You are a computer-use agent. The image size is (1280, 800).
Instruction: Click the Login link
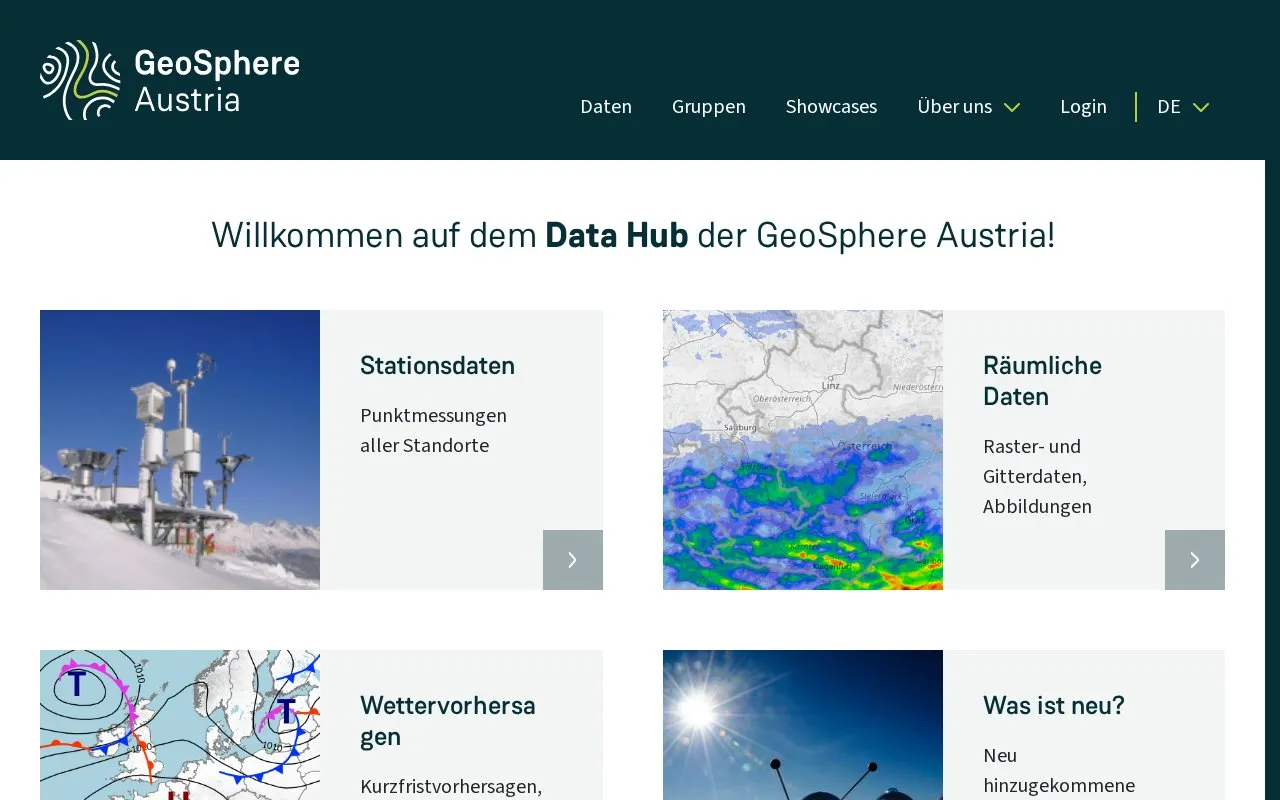coord(1083,106)
